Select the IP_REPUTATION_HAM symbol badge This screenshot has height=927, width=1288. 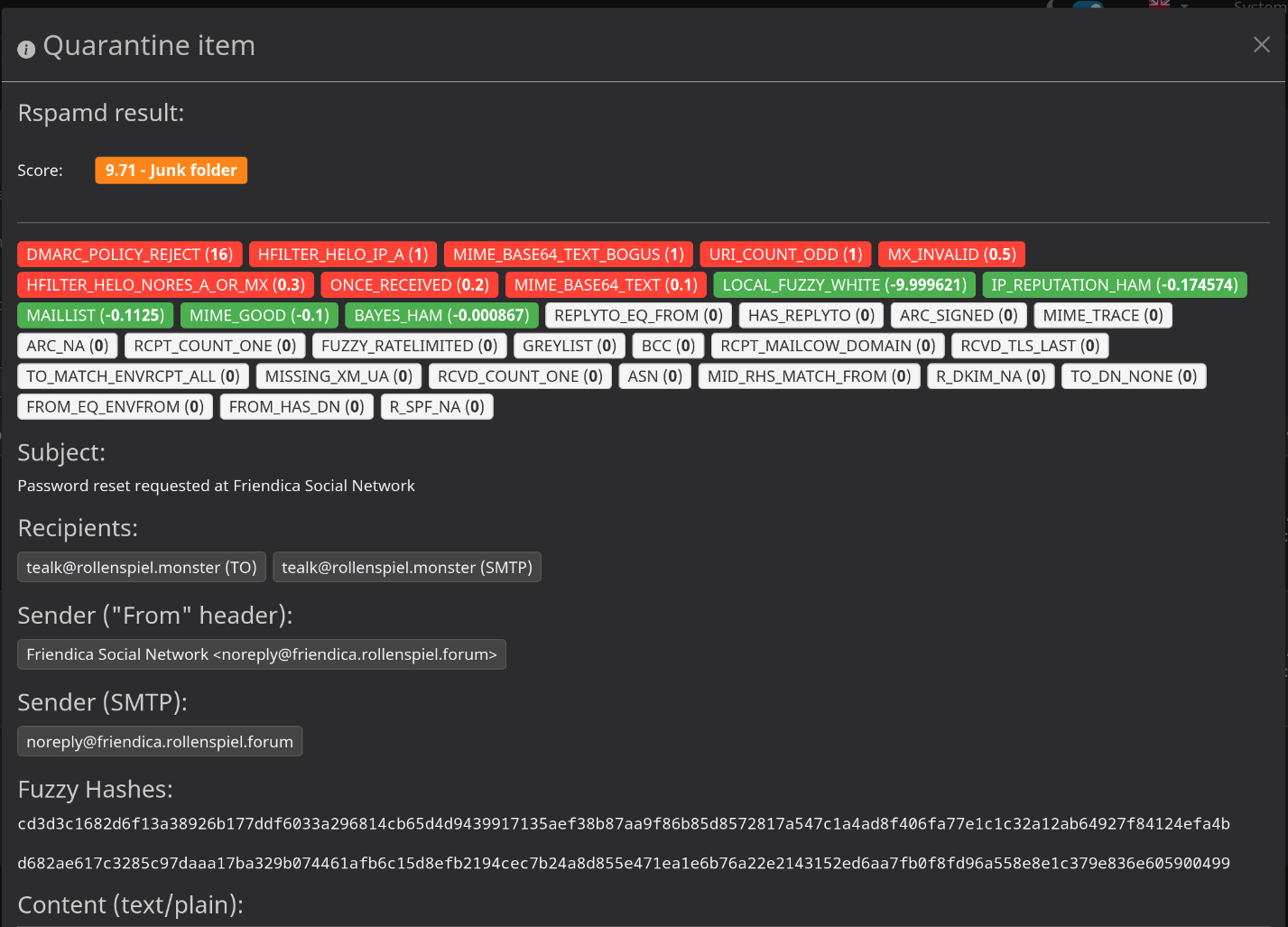click(1114, 285)
